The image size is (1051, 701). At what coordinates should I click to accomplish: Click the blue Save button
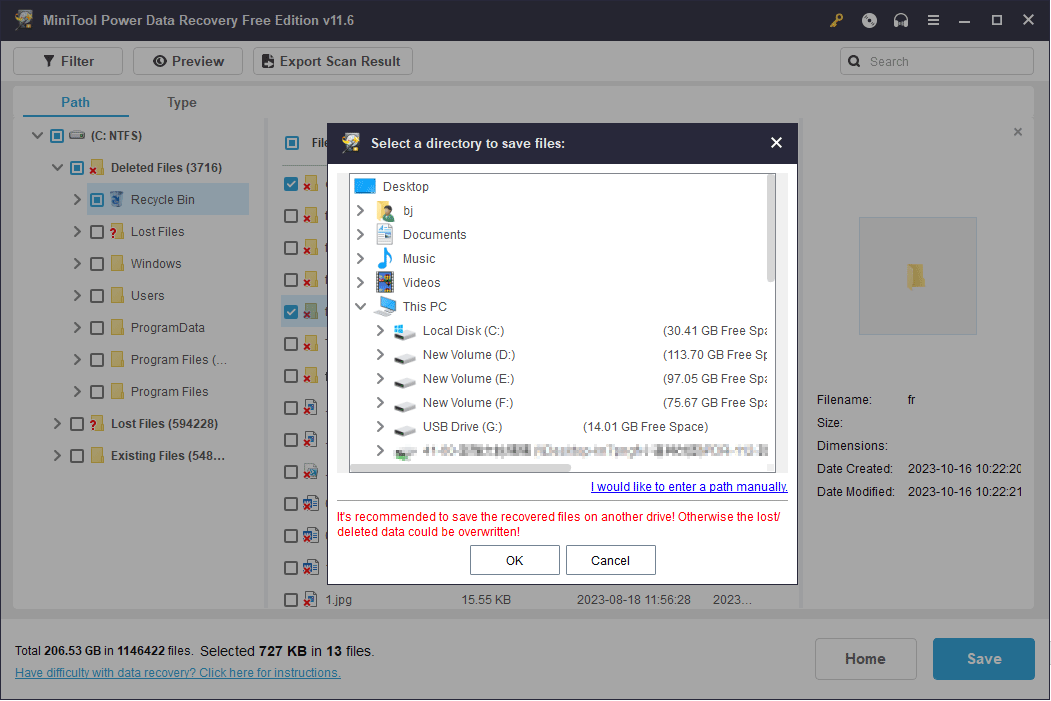coord(983,659)
